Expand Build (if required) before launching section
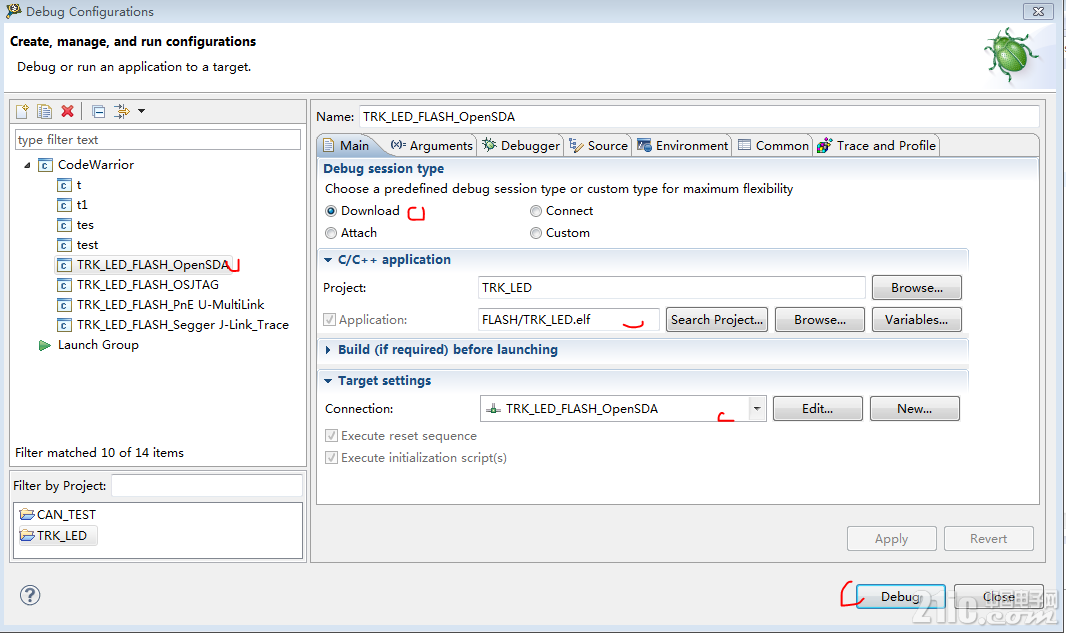Image resolution: width=1066 pixels, height=633 pixels. pyautogui.click(x=328, y=349)
